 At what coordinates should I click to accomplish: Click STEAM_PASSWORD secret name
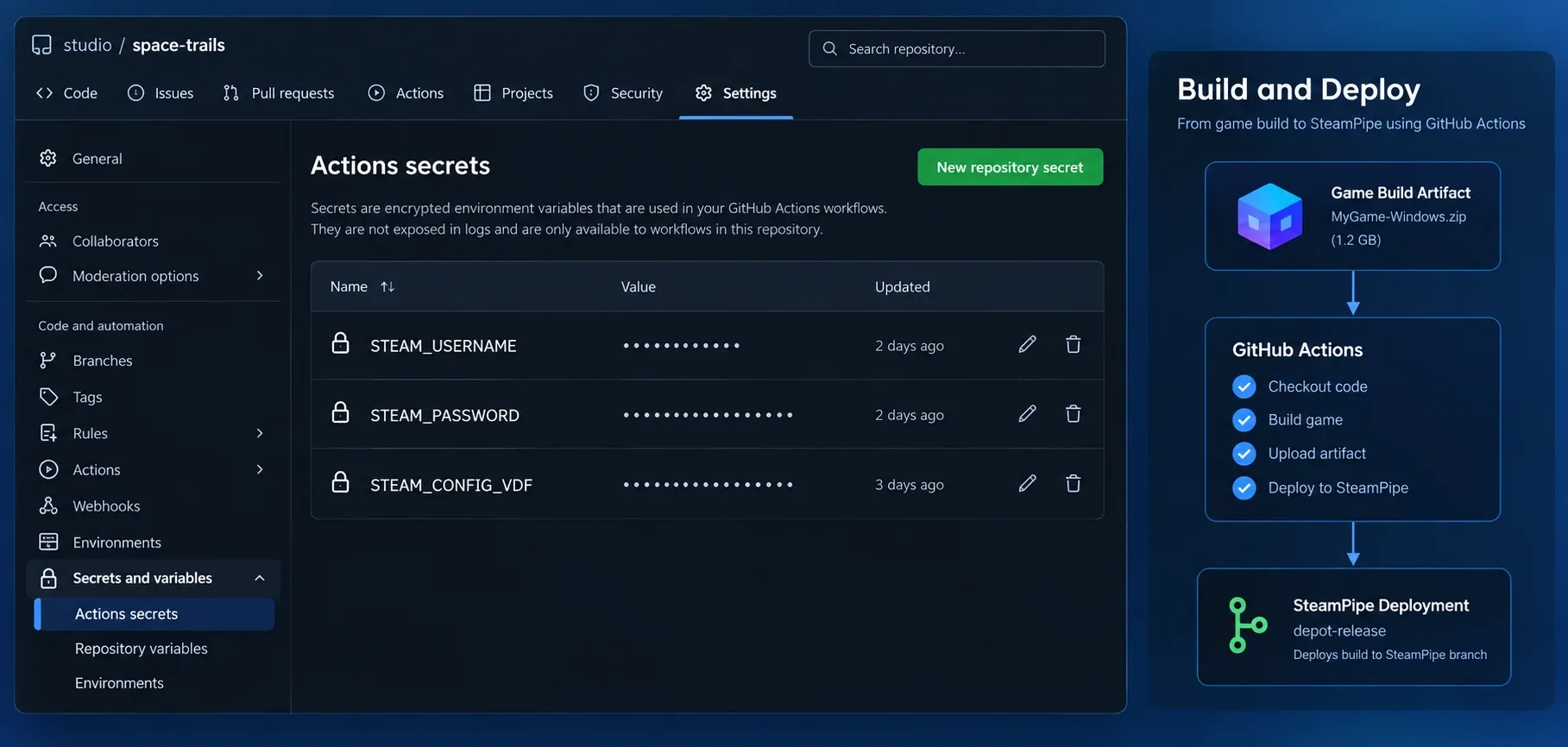[444, 416]
